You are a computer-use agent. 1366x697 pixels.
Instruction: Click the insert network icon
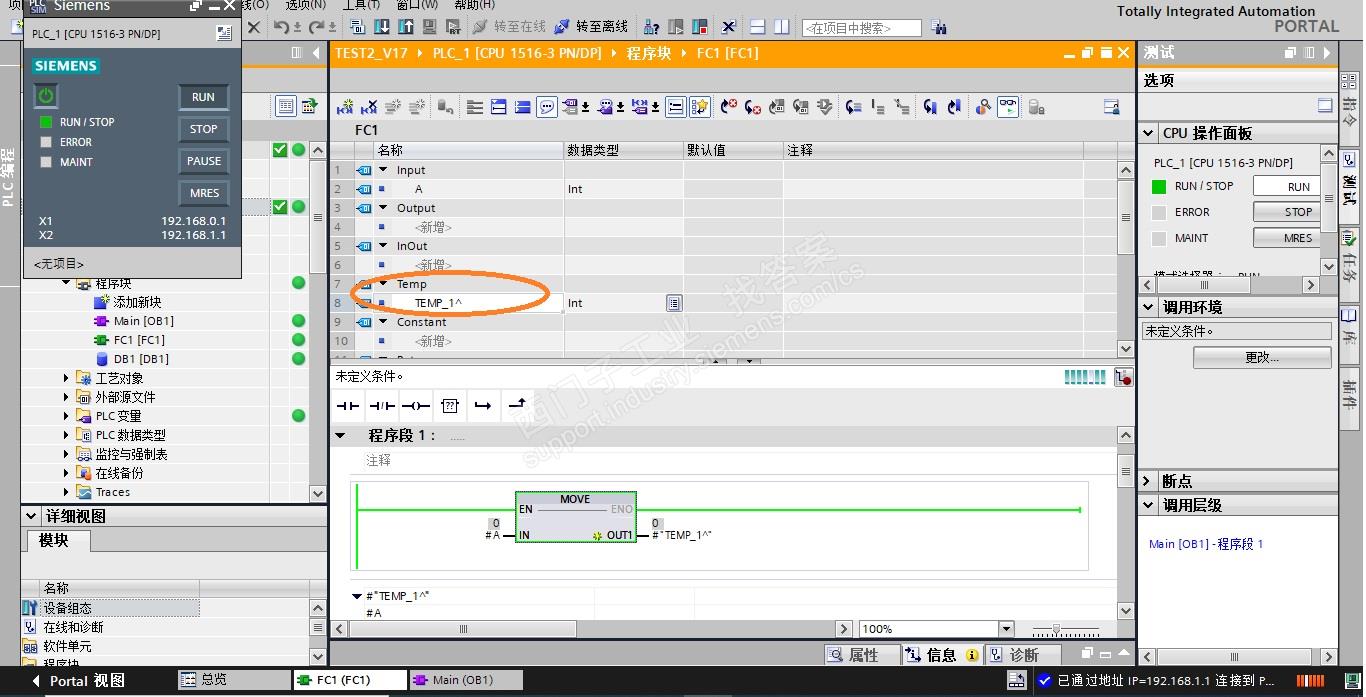tap(346, 107)
